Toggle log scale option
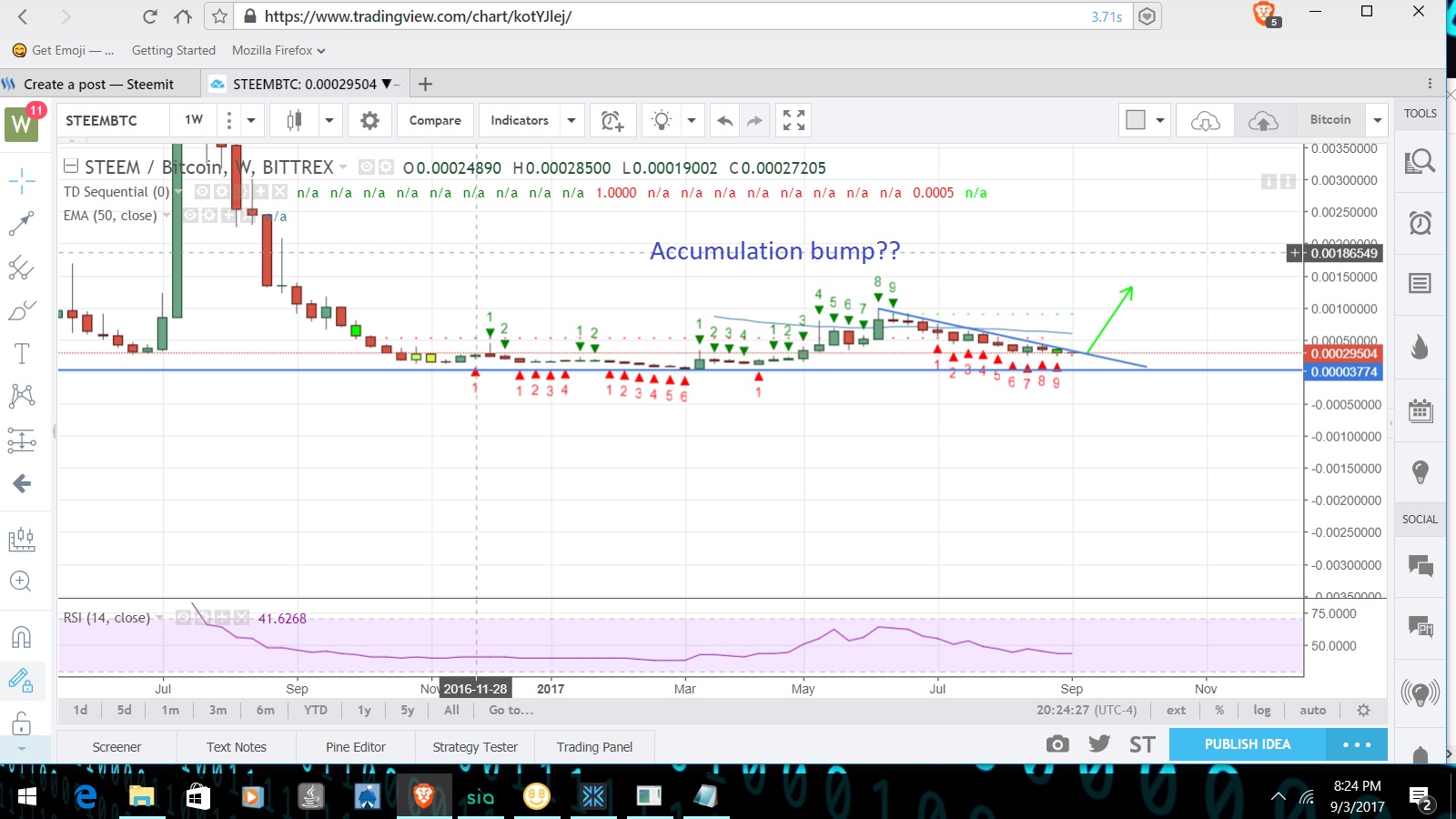 click(1262, 710)
